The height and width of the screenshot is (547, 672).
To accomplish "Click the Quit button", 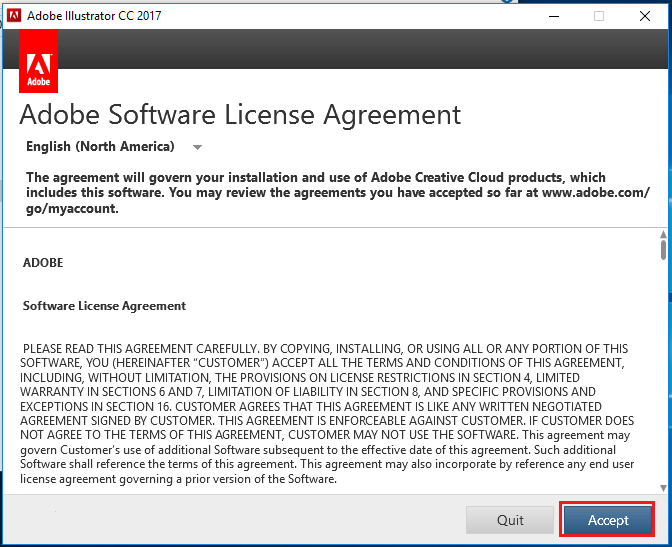I will click(510, 520).
